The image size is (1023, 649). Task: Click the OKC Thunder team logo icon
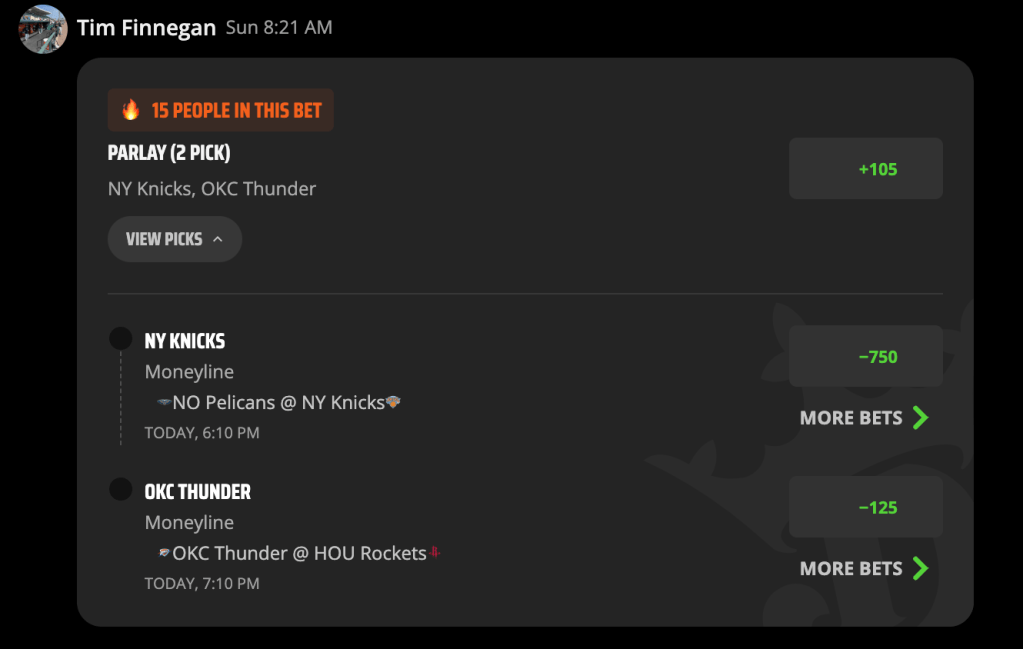pyautogui.click(x=164, y=552)
